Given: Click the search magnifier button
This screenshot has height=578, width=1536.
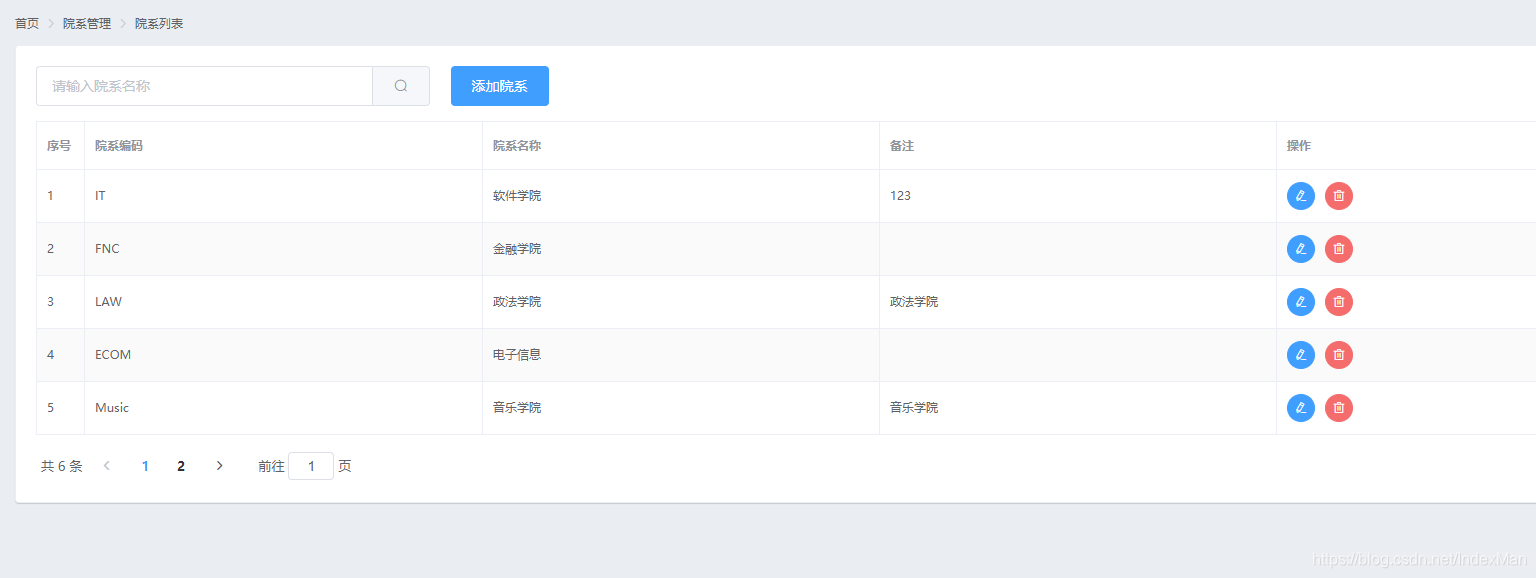Looking at the screenshot, I should click(401, 86).
